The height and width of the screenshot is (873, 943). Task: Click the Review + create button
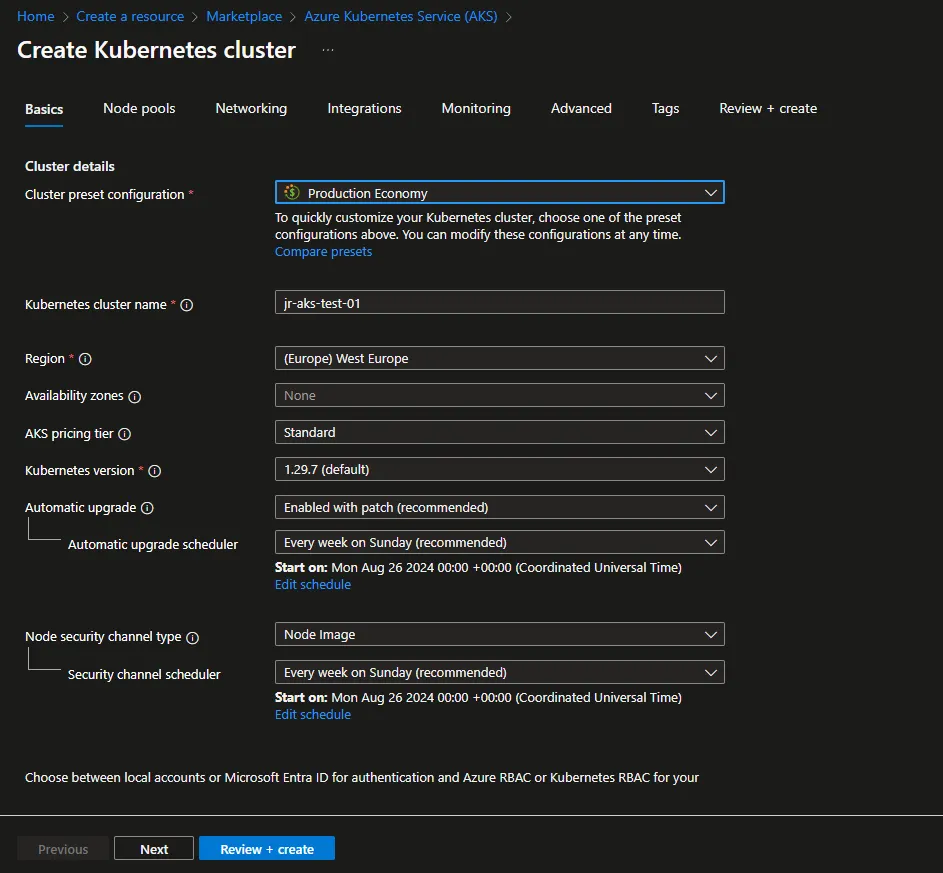click(266, 847)
